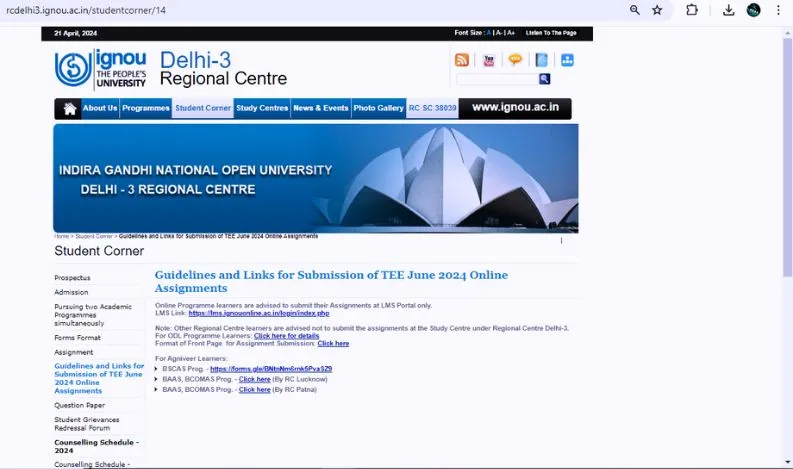Image resolution: width=793 pixels, height=469 pixels.
Task: Increase font size with A+
Action: pos(511,33)
